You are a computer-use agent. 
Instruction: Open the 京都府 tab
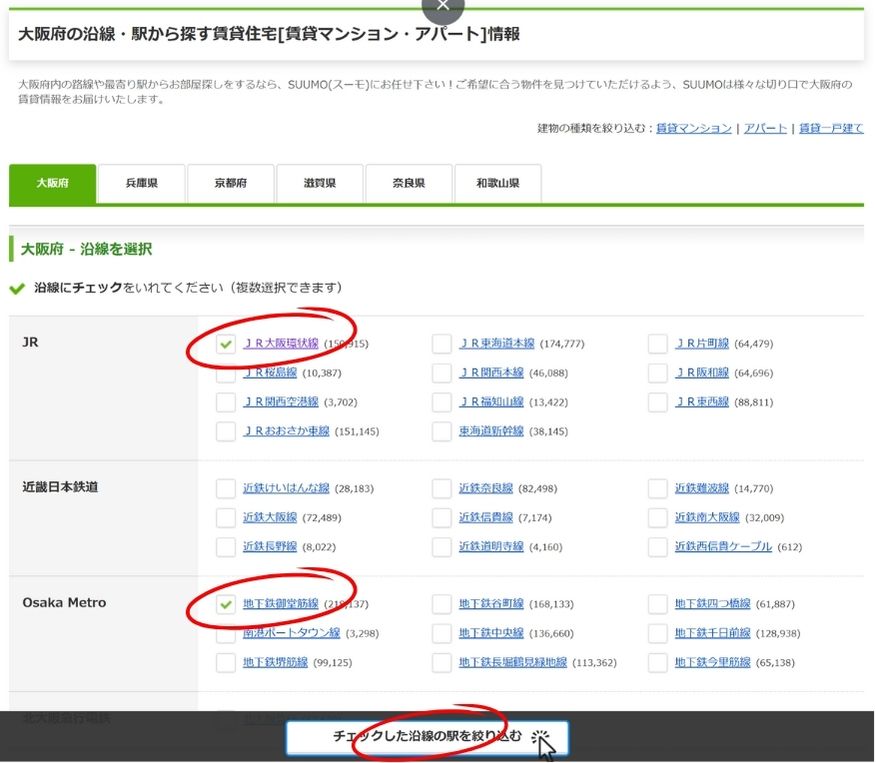pos(230,184)
